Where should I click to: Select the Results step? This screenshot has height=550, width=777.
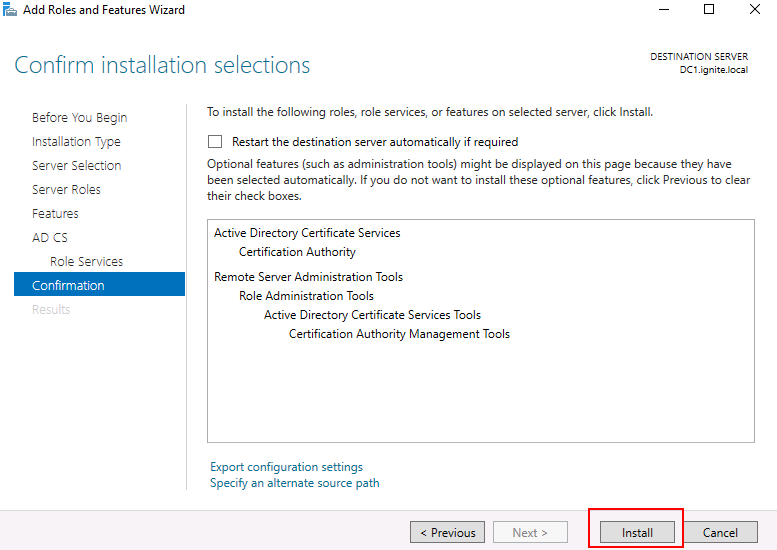[51, 309]
